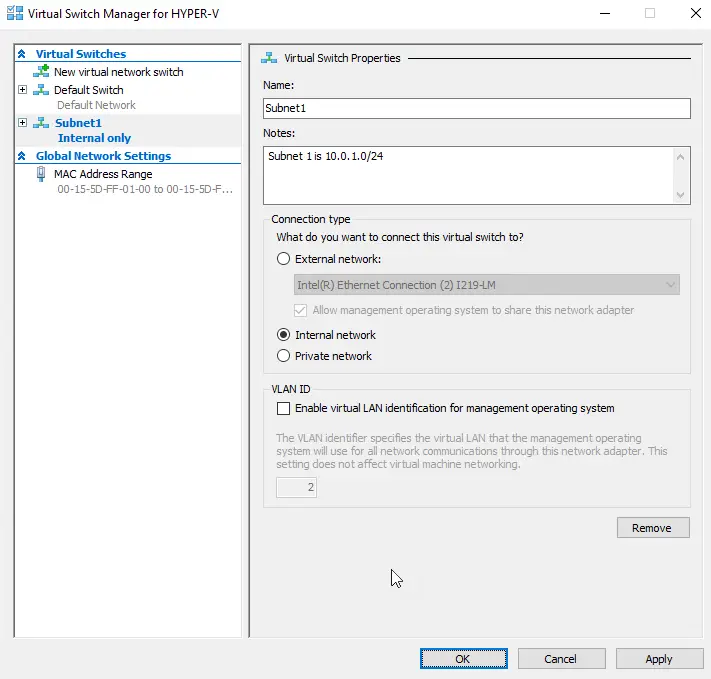The image size is (711, 679).
Task: Click the Internal only subtitle text
Action: tap(94, 138)
